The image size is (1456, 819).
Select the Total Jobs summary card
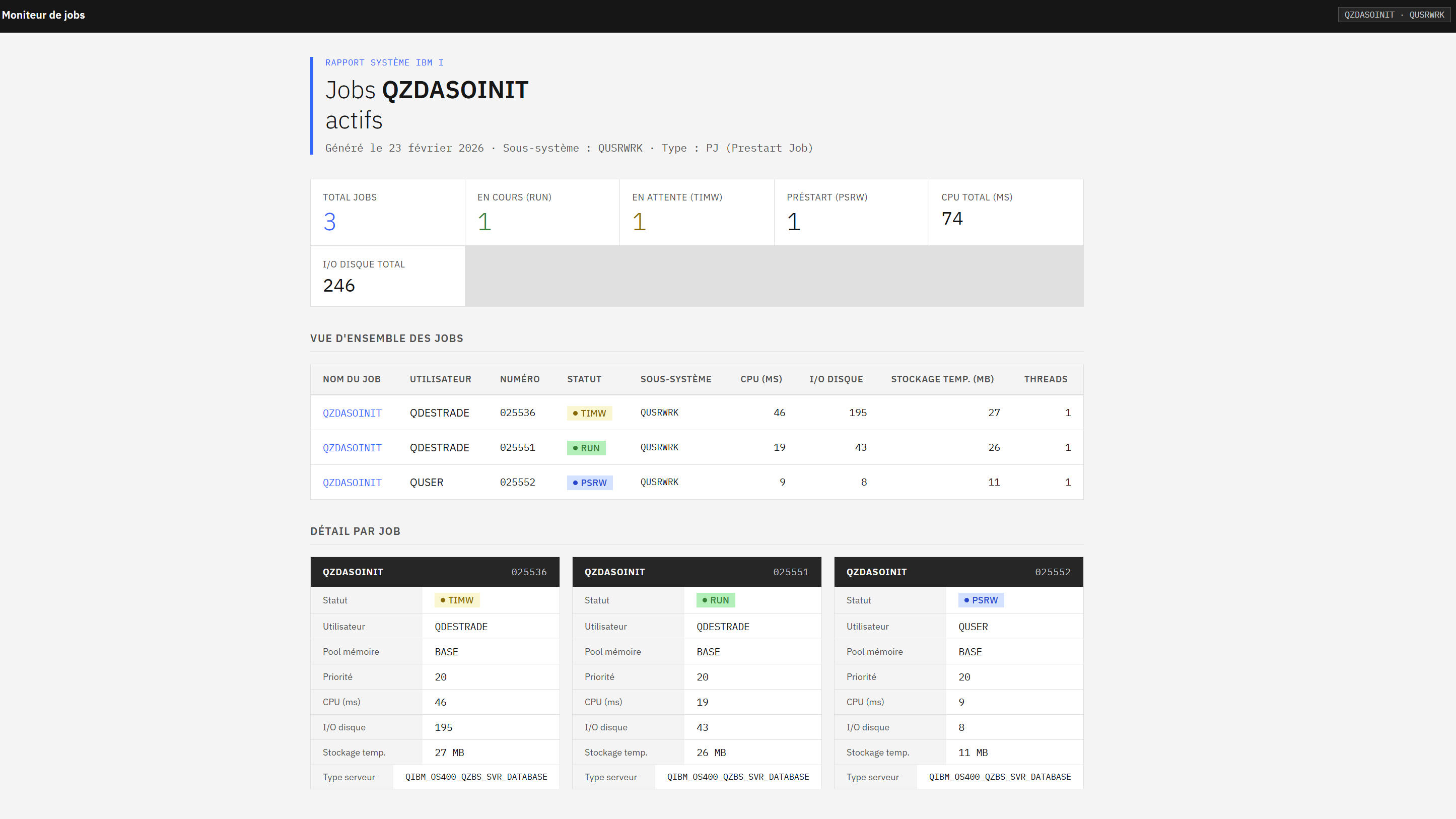tap(387, 213)
